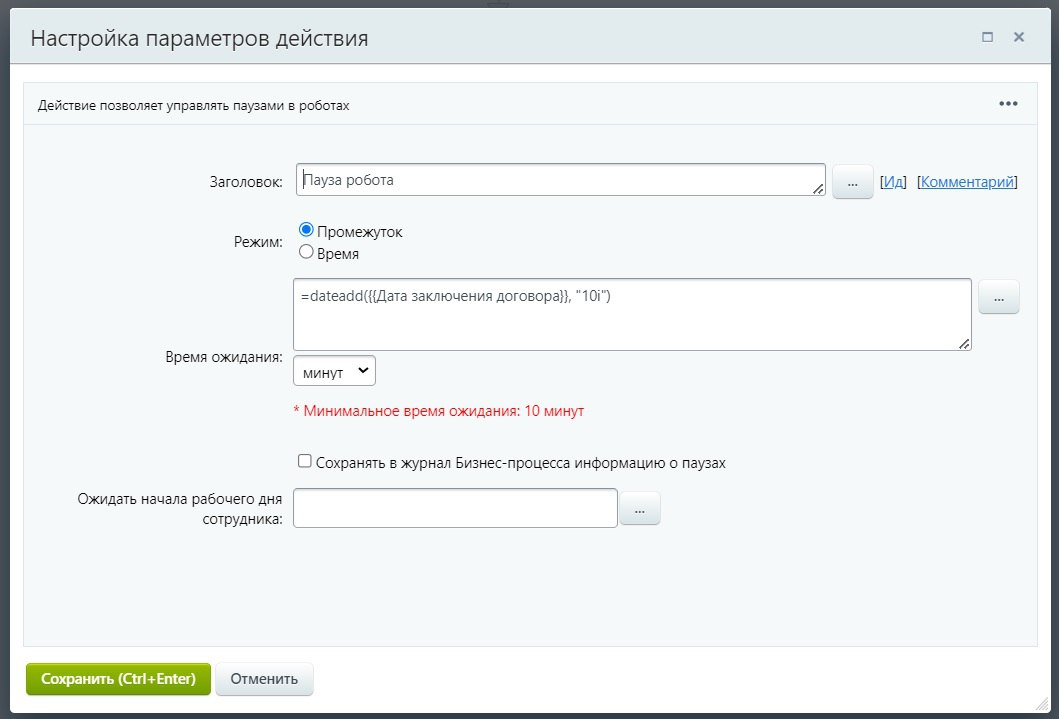Select the Время mode radio button
The image size is (1059, 719).
[307, 253]
